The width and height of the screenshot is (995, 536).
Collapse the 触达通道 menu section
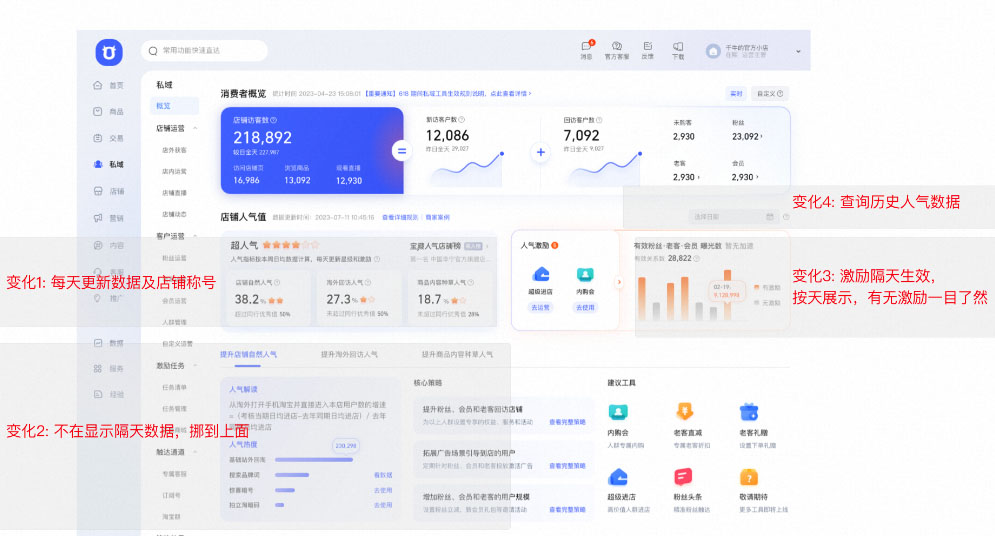(195, 452)
